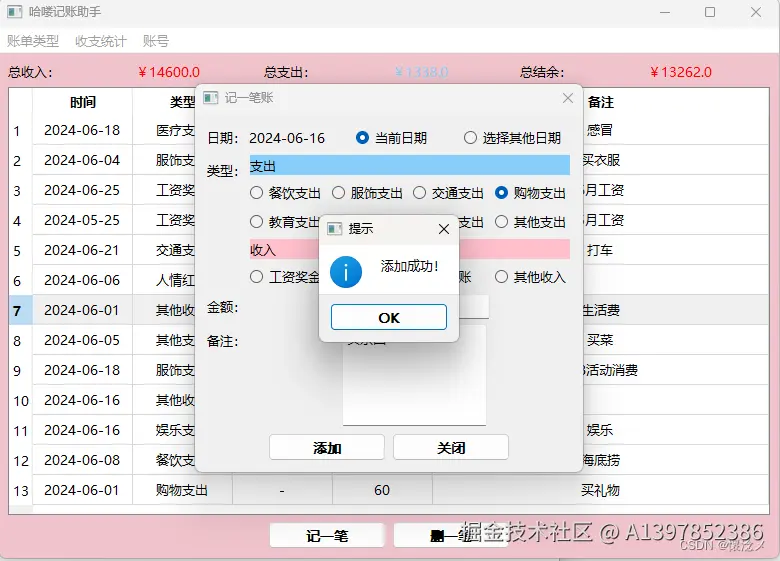This screenshot has height=561, width=780.
Task: Select the 当前日期 radio option
Action: pos(391,138)
